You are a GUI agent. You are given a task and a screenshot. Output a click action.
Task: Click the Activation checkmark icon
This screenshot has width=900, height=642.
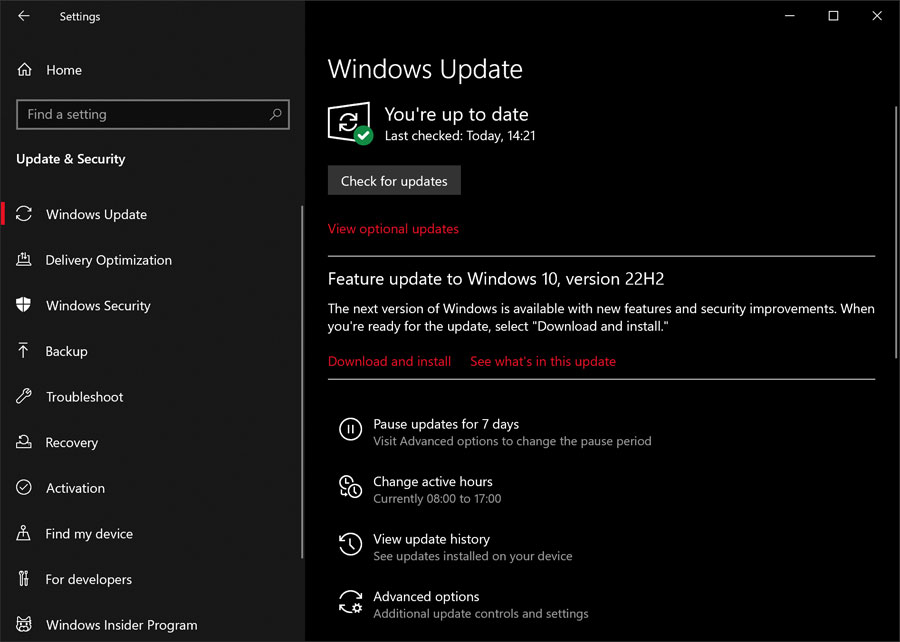point(24,488)
